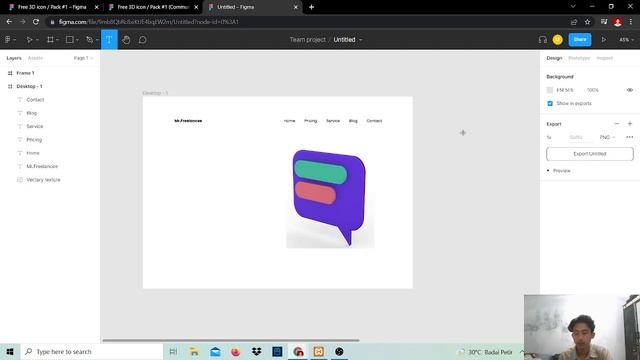Switch to the Assets tab
Screen dimensions: 640x360
35,58
